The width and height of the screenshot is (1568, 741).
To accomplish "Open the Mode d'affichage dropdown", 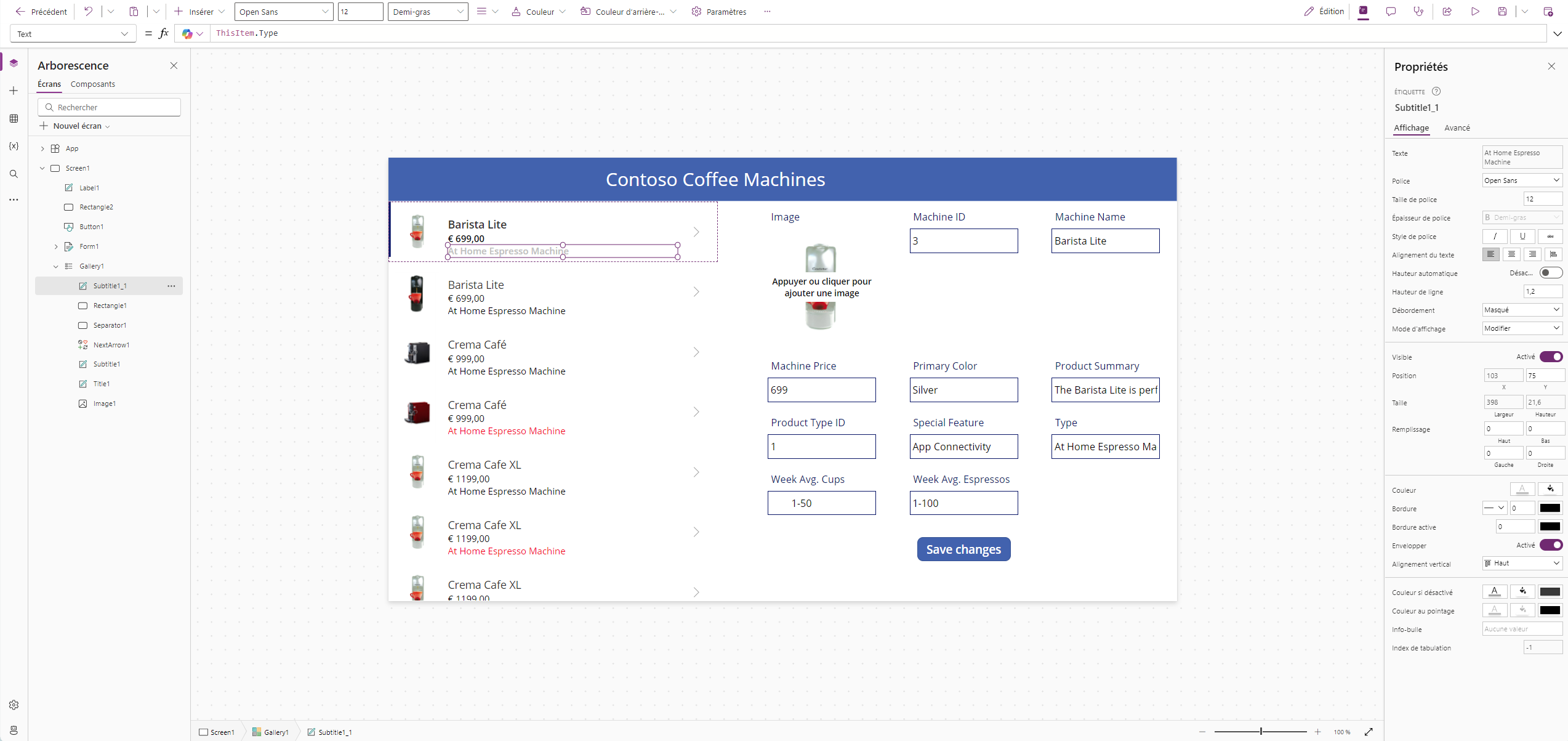I will click(1522, 328).
